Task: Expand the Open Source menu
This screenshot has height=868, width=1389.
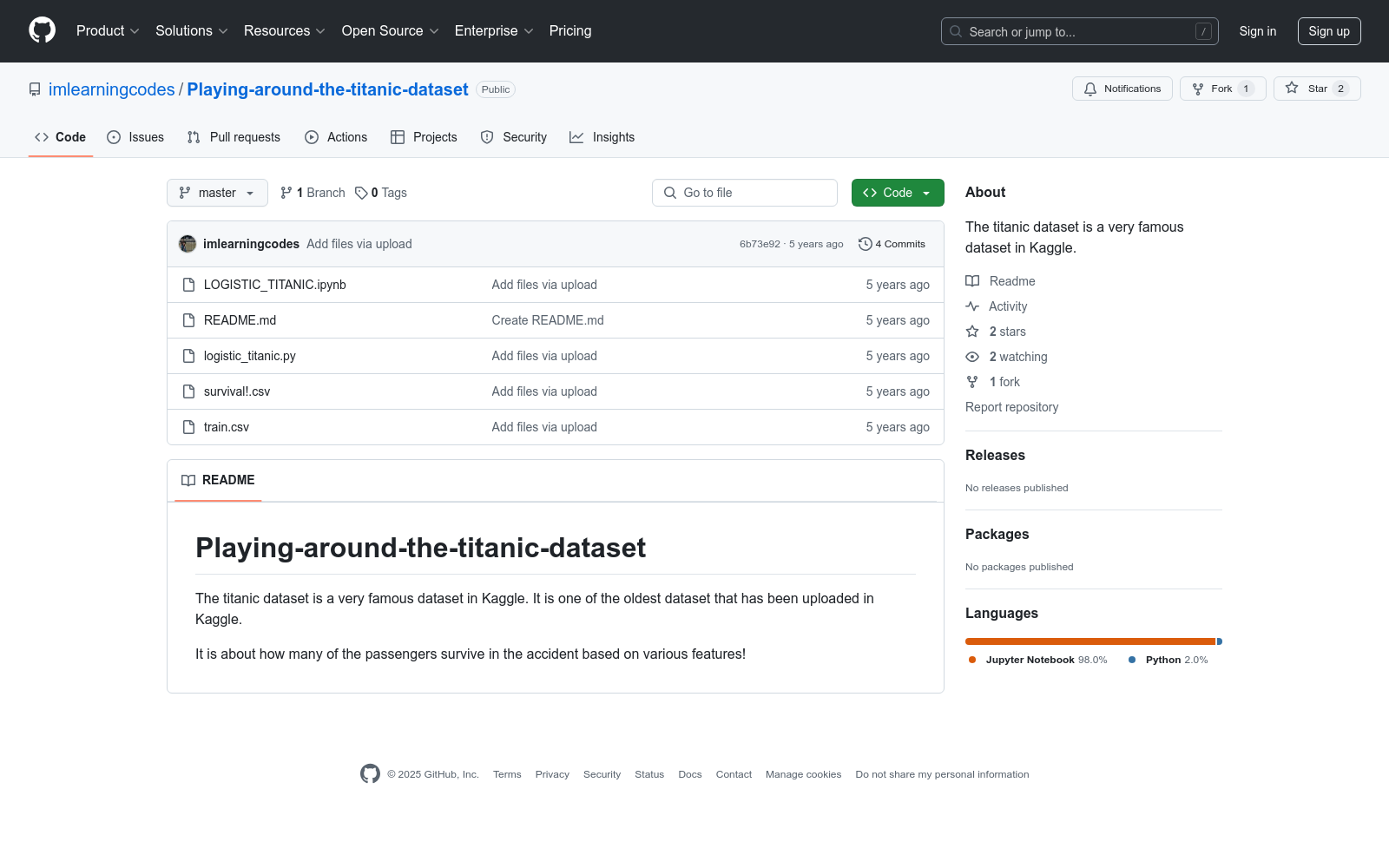Action: point(391,31)
